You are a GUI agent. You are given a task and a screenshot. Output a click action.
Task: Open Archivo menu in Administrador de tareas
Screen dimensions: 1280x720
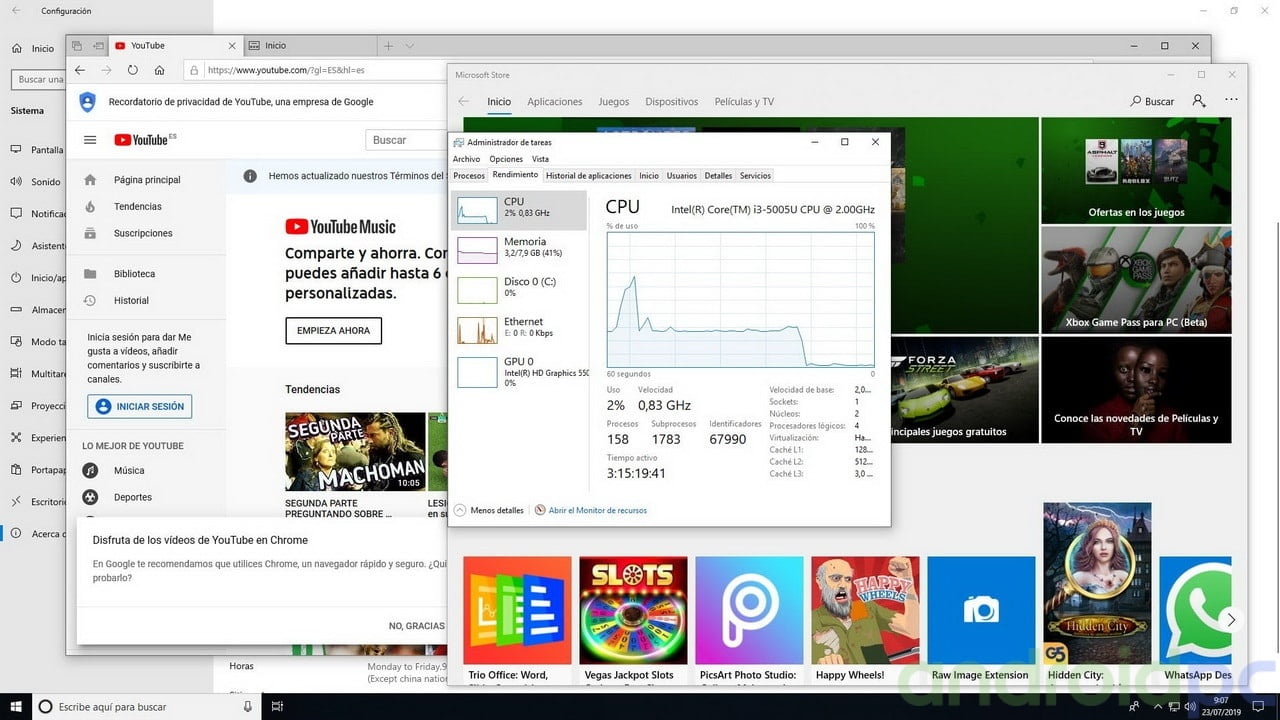(x=466, y=159)
